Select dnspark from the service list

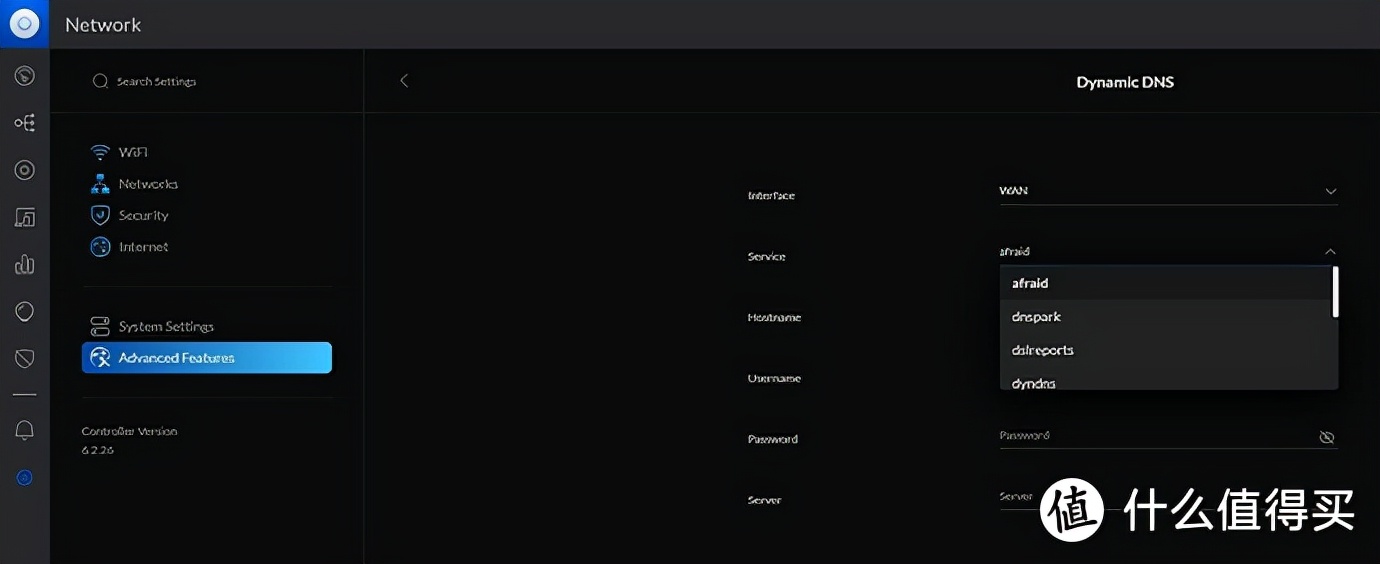pyautogui.click(x=1166, y=317)
